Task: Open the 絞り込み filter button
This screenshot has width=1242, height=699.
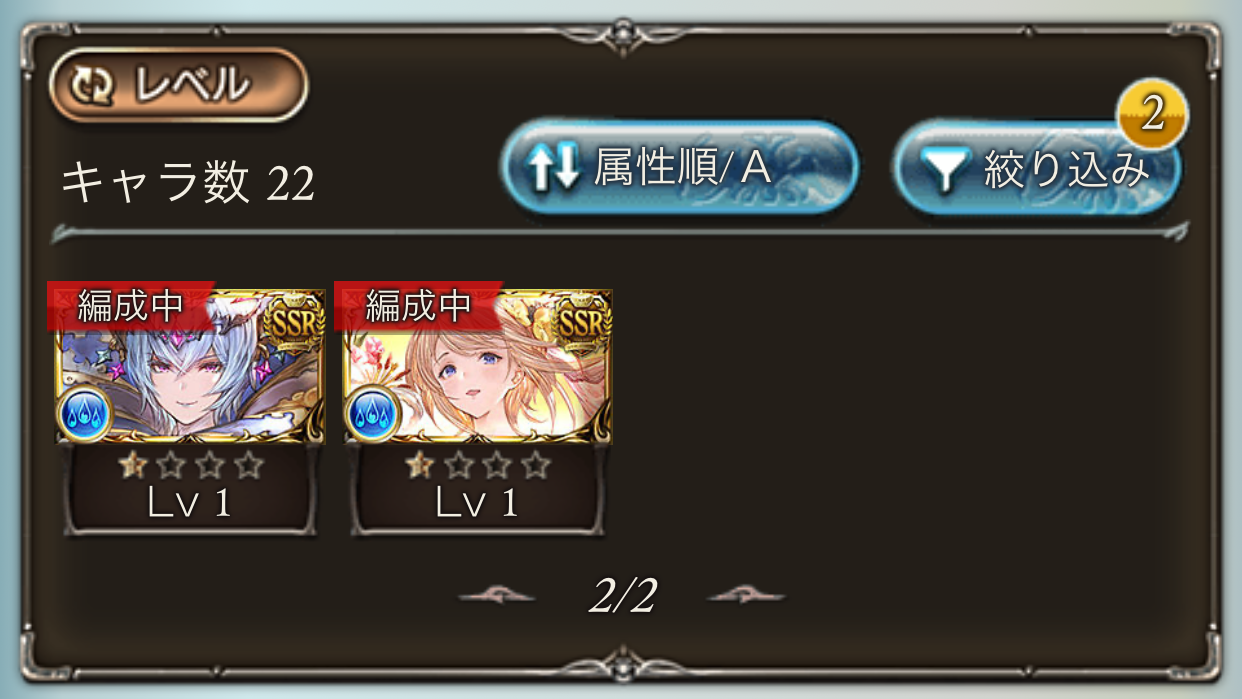Action: (x=1037, y=168)
